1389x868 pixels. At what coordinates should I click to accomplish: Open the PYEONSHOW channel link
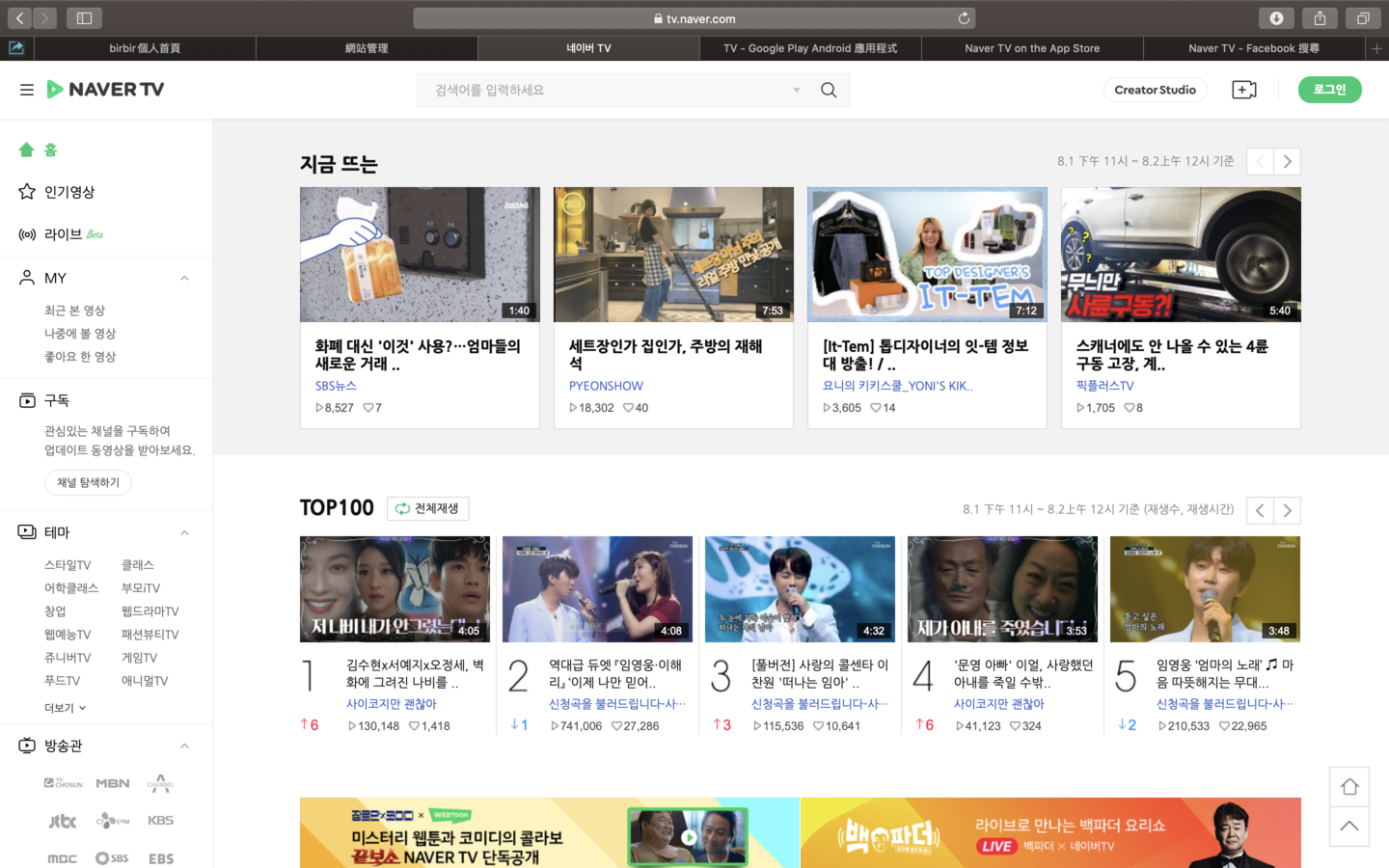coord(606,386)
